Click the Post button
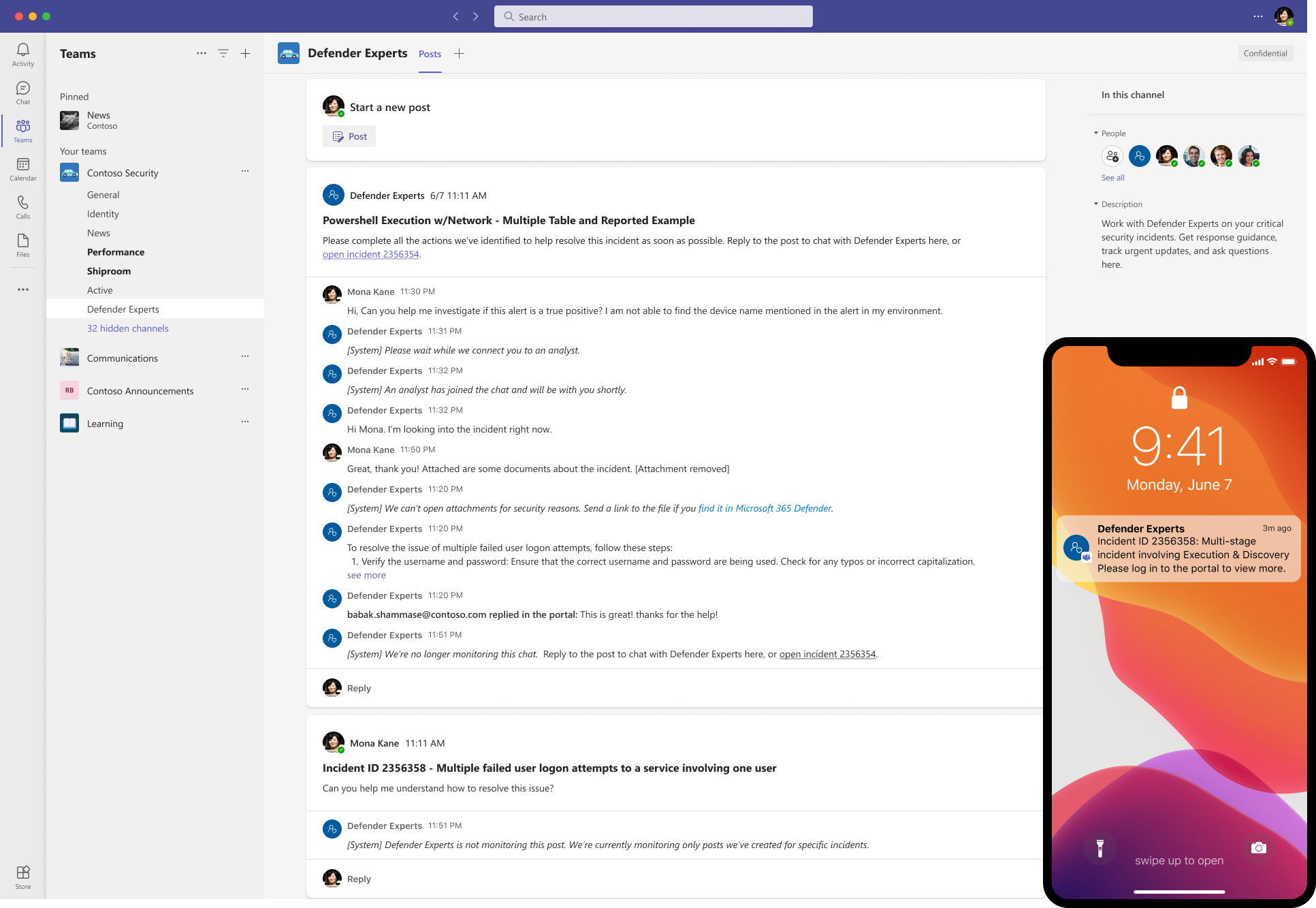 tap(349, 136)
